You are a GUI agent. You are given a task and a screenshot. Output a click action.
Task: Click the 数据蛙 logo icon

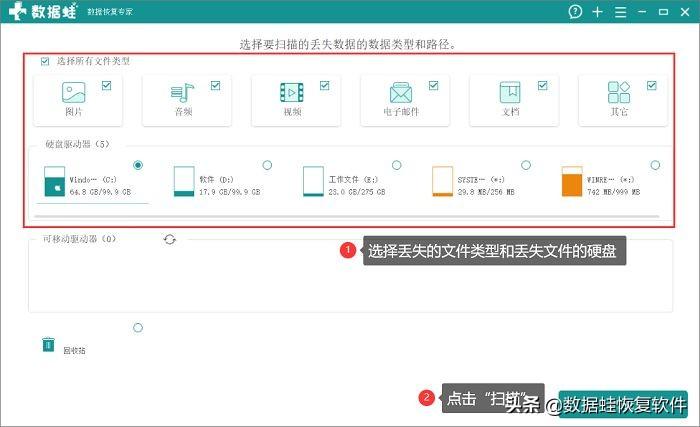coord(17,11)
